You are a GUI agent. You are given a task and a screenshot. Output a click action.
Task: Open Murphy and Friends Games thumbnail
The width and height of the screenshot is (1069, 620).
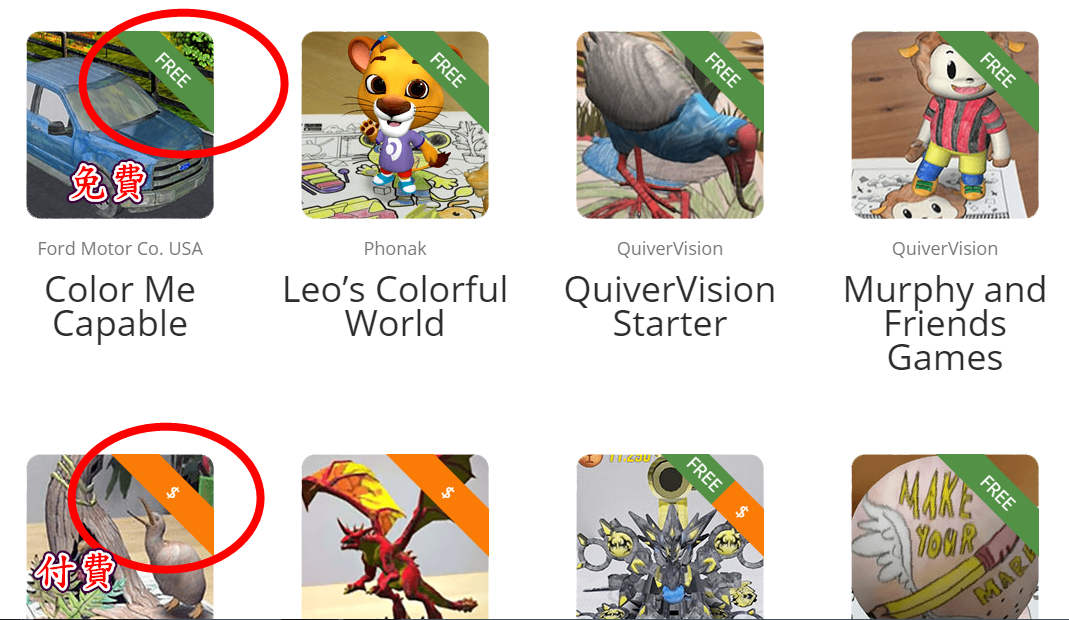(945, 125)
